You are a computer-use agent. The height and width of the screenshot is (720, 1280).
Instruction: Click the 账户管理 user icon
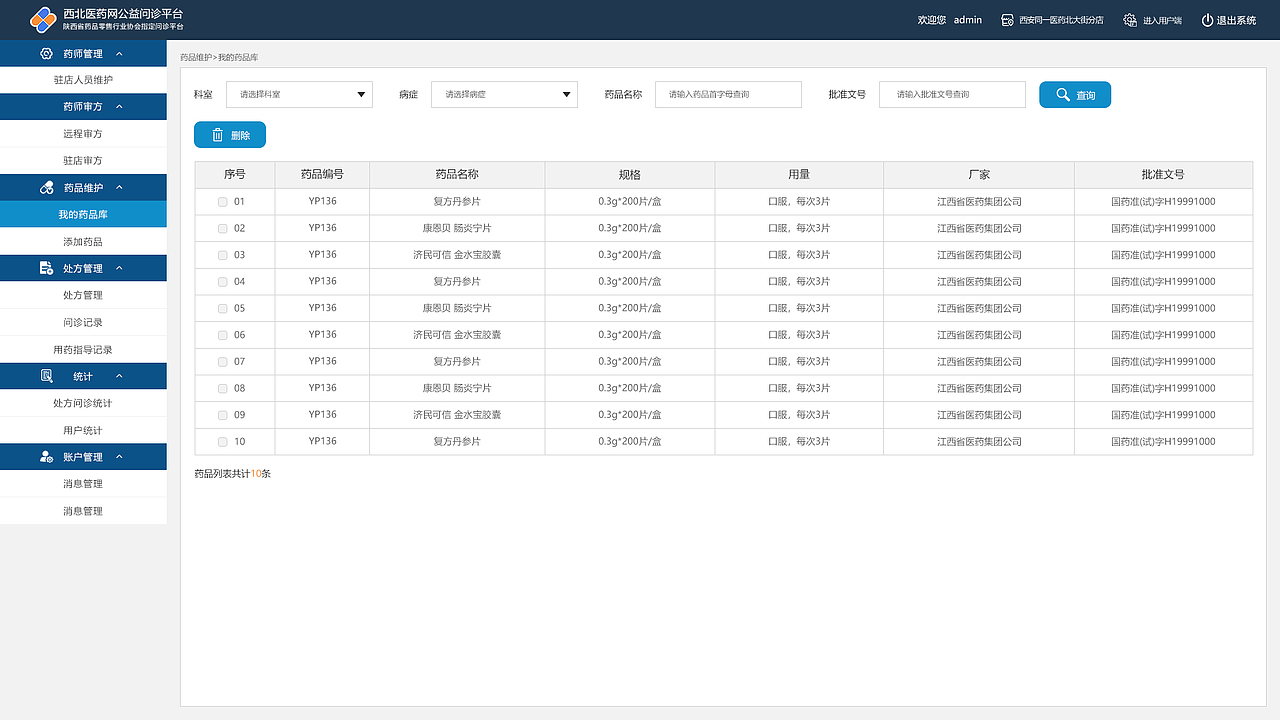tap(46, 457)
